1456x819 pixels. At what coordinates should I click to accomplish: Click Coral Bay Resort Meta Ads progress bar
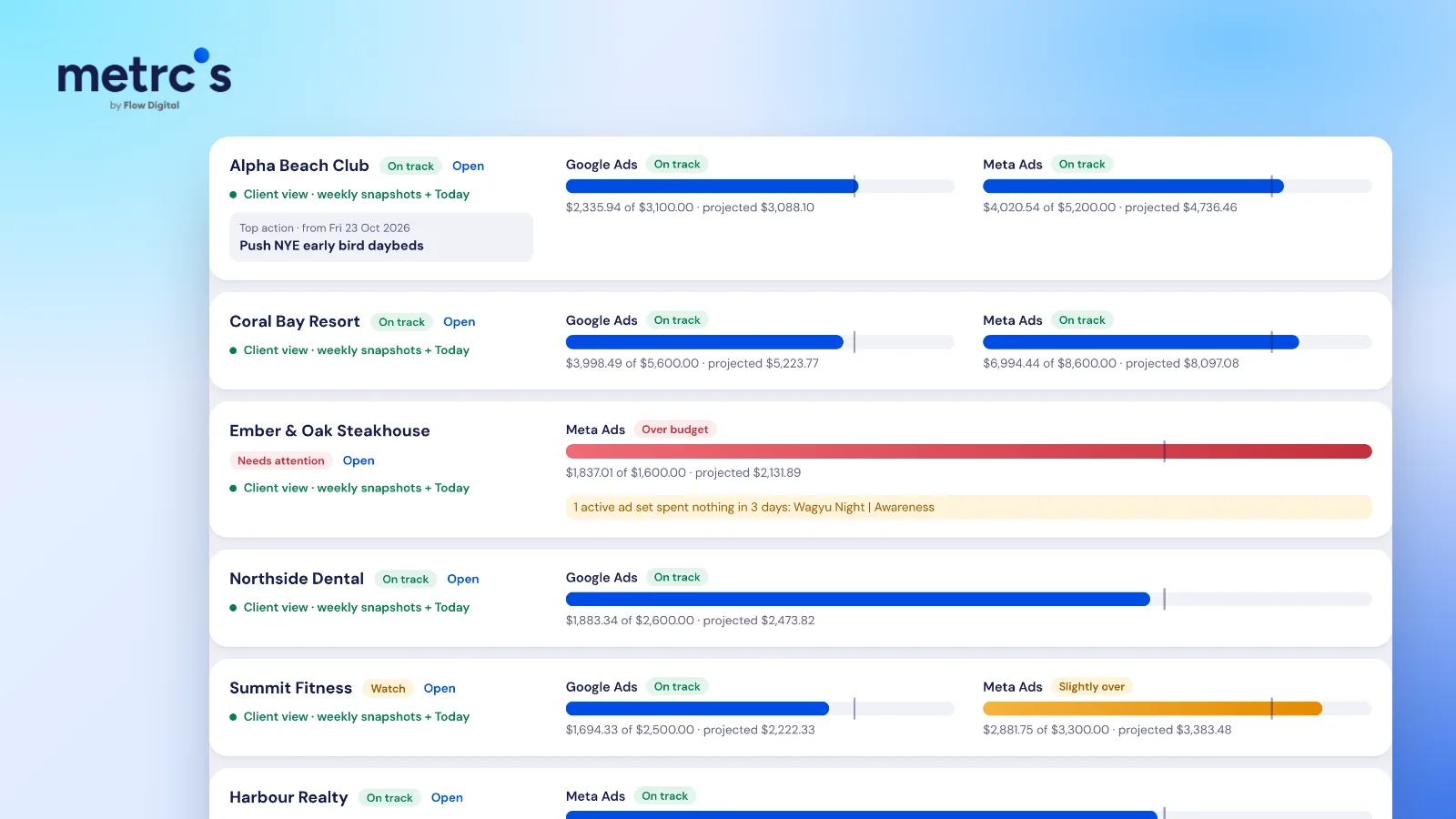point(1178,342)
